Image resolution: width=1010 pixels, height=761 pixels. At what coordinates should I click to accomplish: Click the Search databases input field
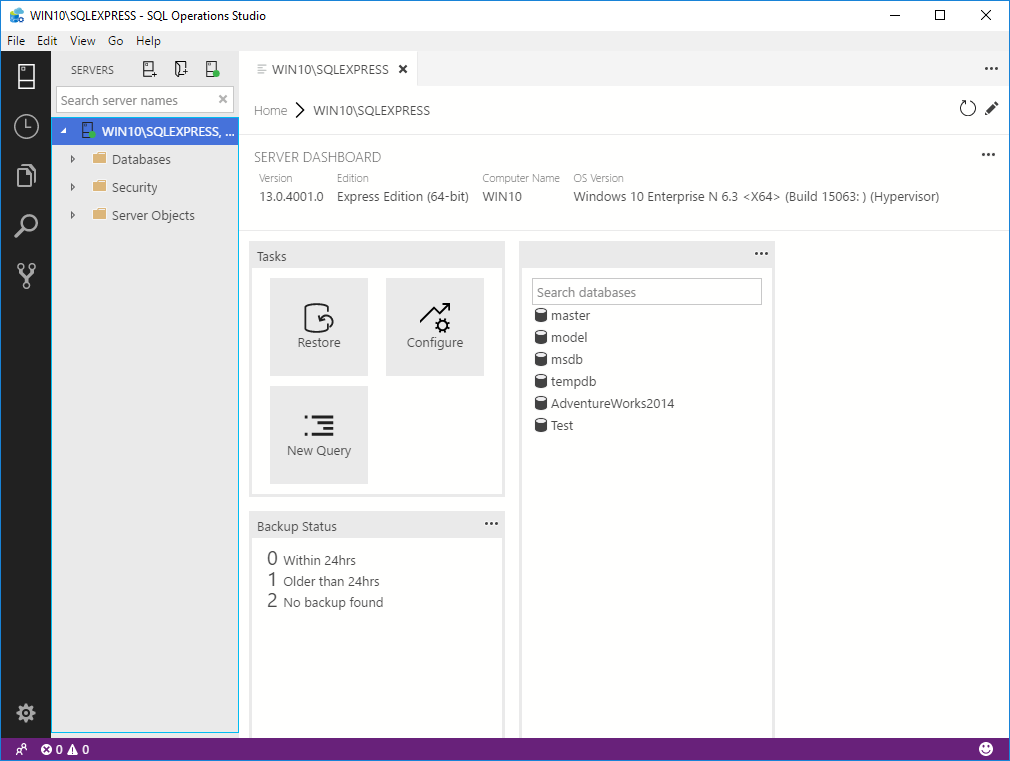click(x=646, y=292)
